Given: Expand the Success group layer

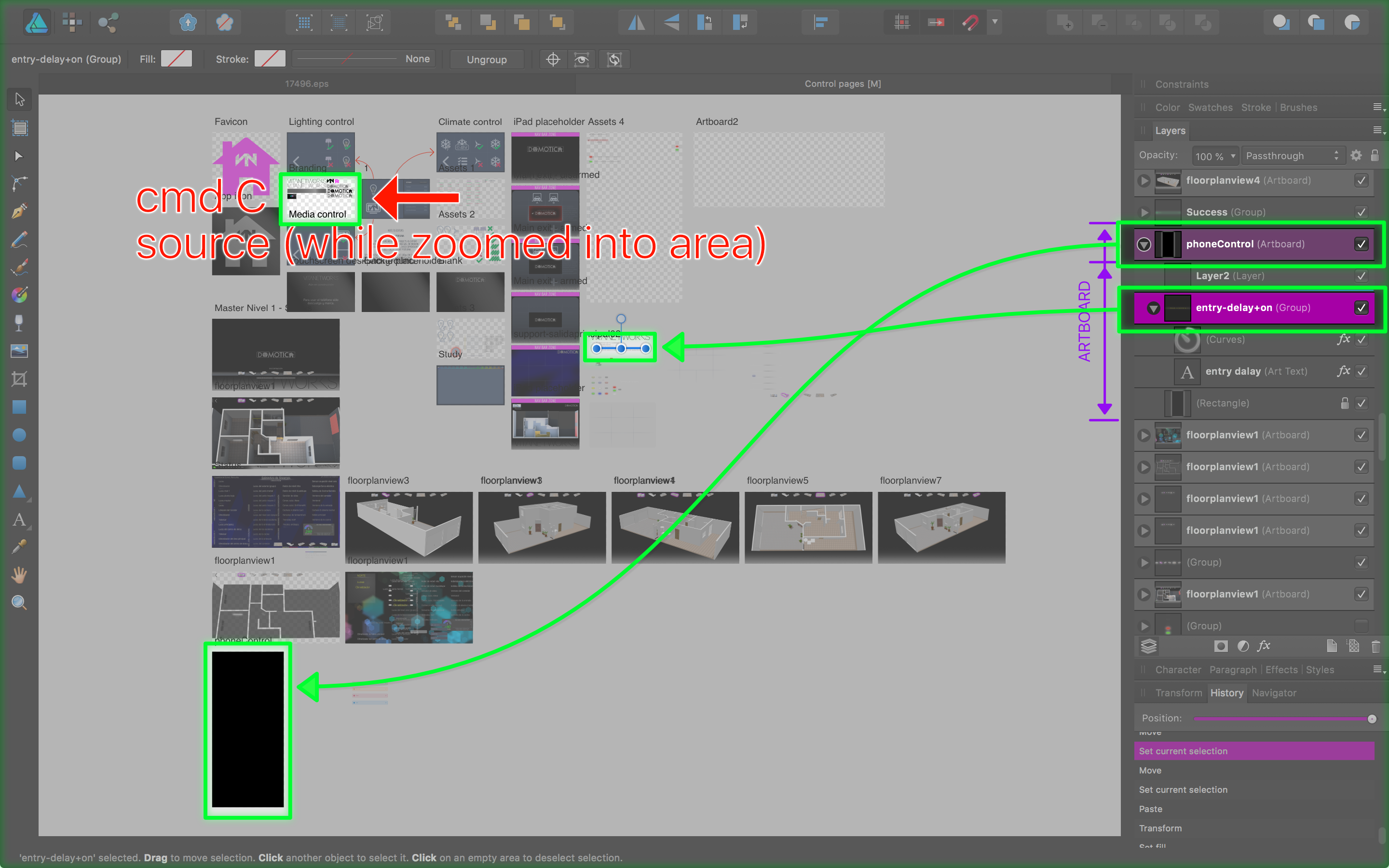Looking at the screenshot, I should [x=1144, y=212].
